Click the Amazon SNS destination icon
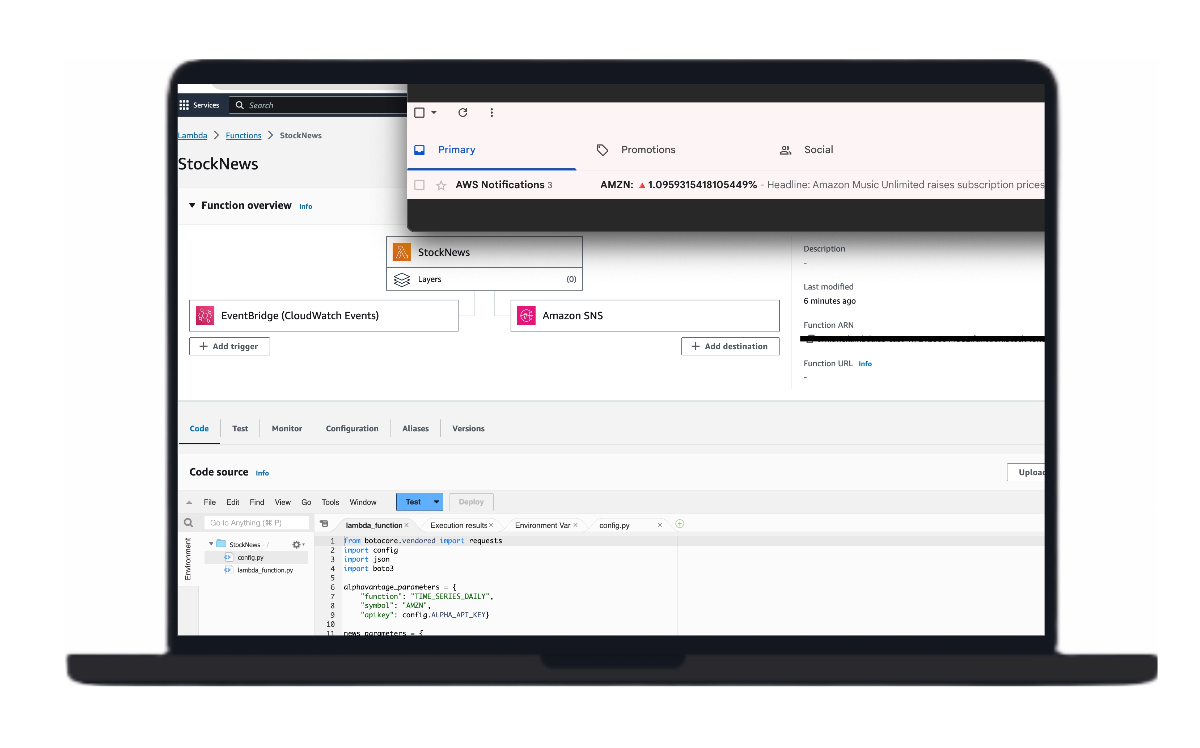Screen dimensions: 1200x748 526,316
